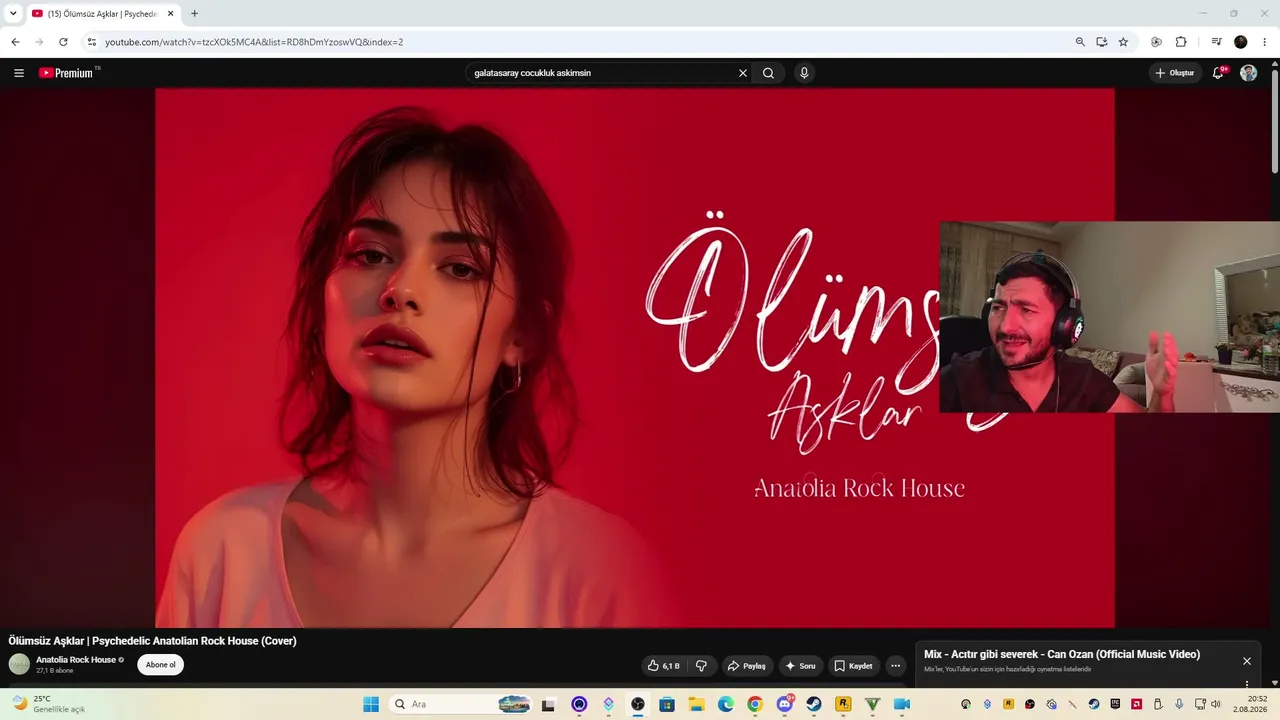Screen dimensions: 1280x720
Task: Open Anatolia Rock House channel name link
Action: click(x=76, y=660)
